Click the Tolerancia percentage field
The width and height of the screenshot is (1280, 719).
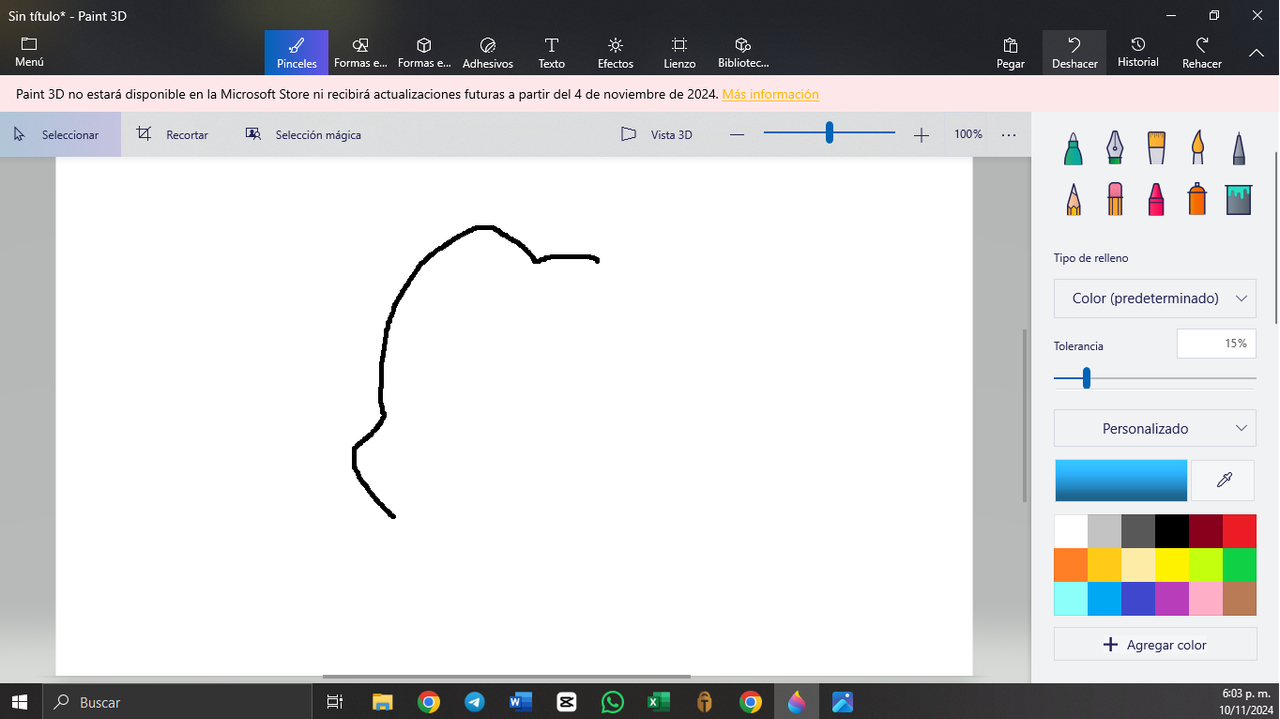[1216, 343]
